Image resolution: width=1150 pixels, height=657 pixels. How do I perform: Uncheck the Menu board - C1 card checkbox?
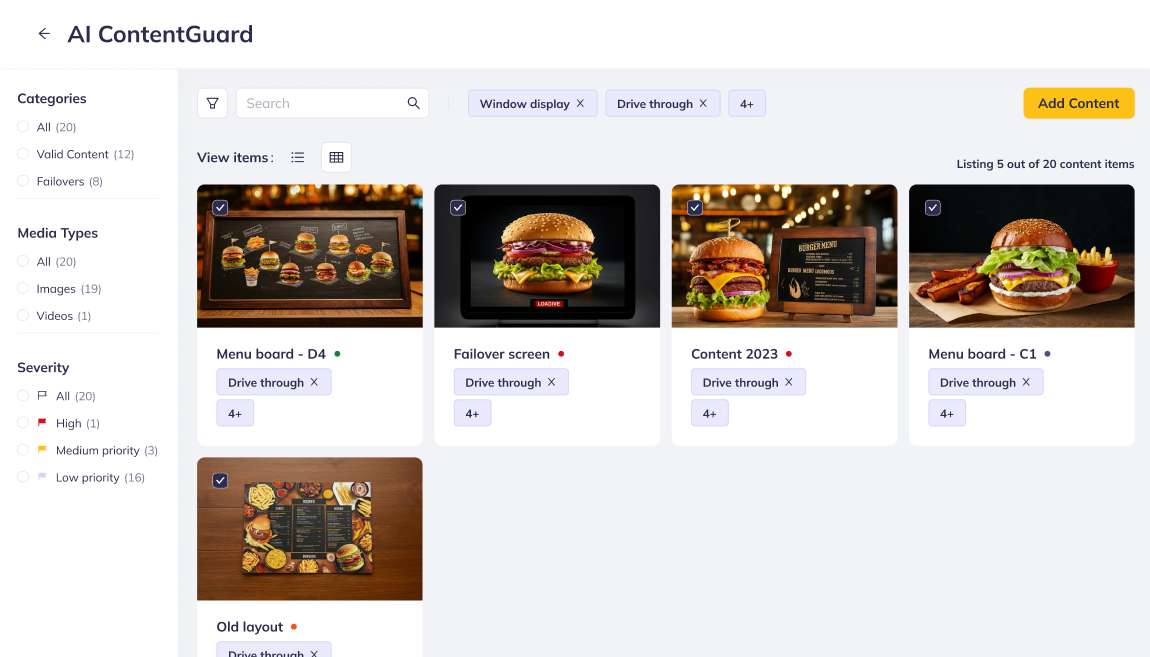coord(932,208)
